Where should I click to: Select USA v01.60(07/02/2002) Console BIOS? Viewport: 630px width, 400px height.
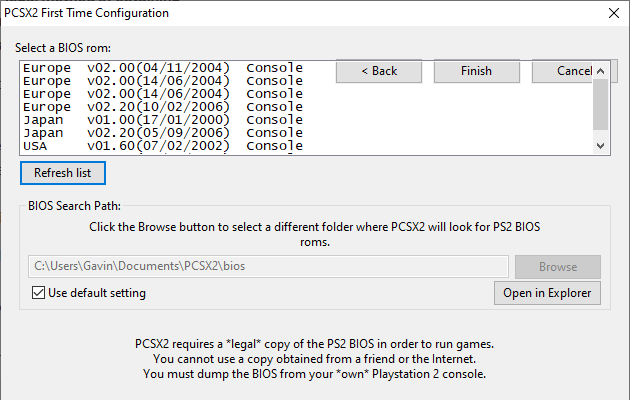coord(162,145)
